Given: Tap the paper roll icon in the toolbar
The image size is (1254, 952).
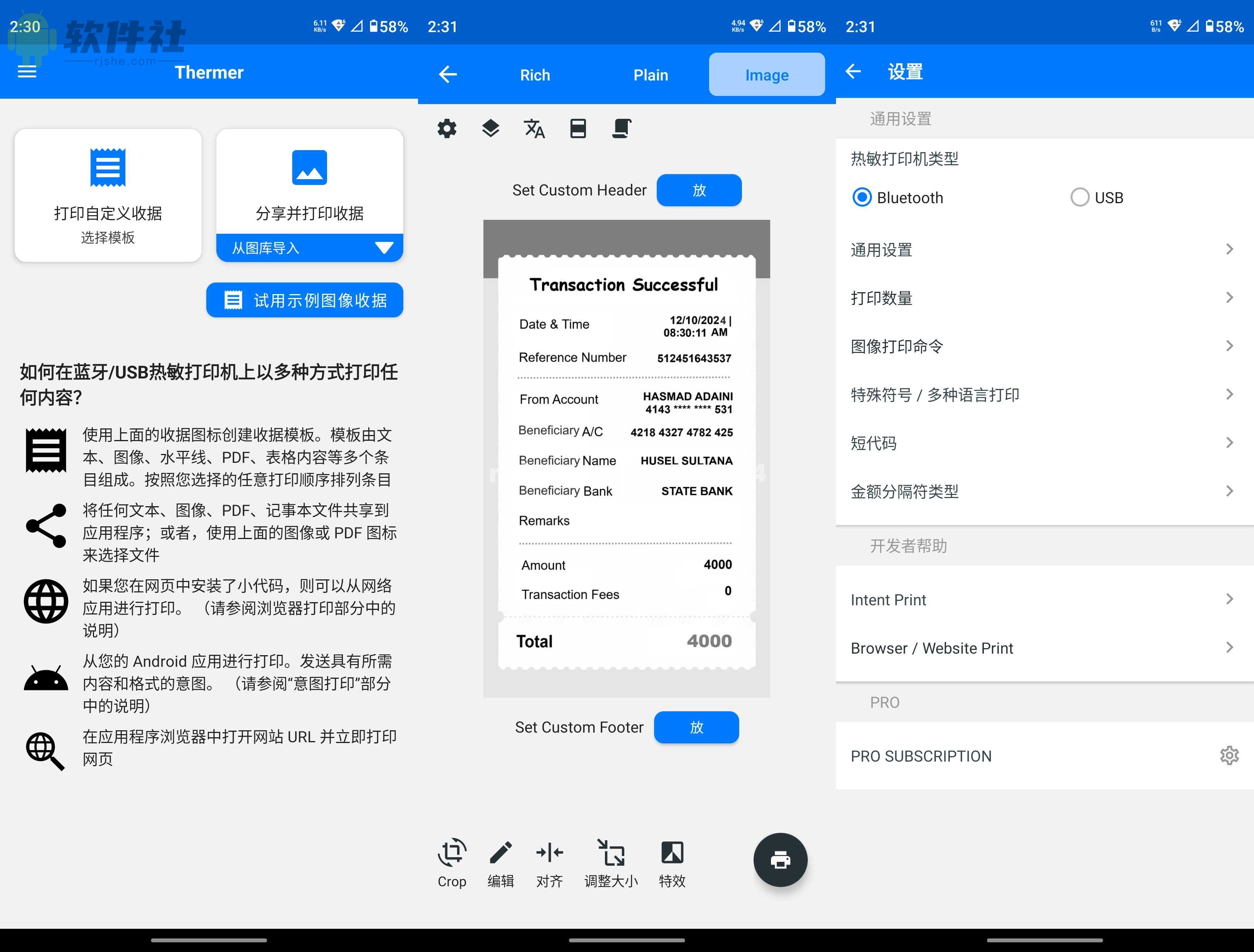Looking at the screenshot, I should point(578,129).
